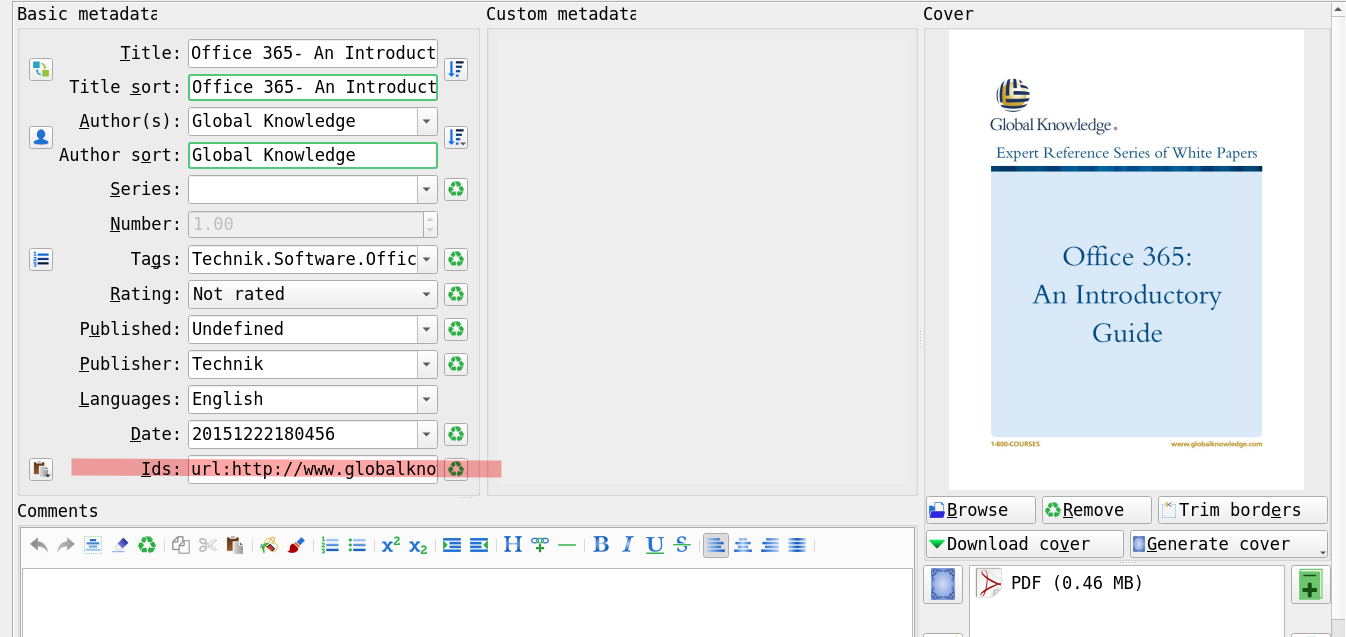Align comment text right
The height and width of the screenshot is (637, 1346).
tap(770, 545)
